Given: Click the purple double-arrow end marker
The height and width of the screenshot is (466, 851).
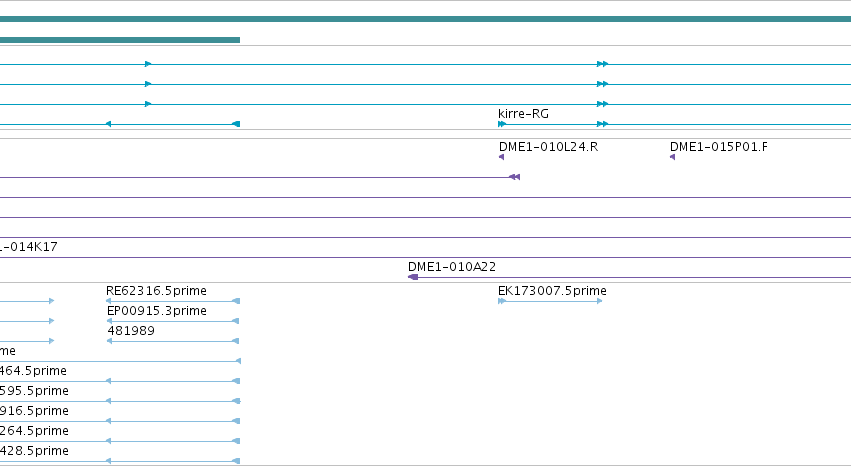Looking at the screenshot, I should [515, 177].
